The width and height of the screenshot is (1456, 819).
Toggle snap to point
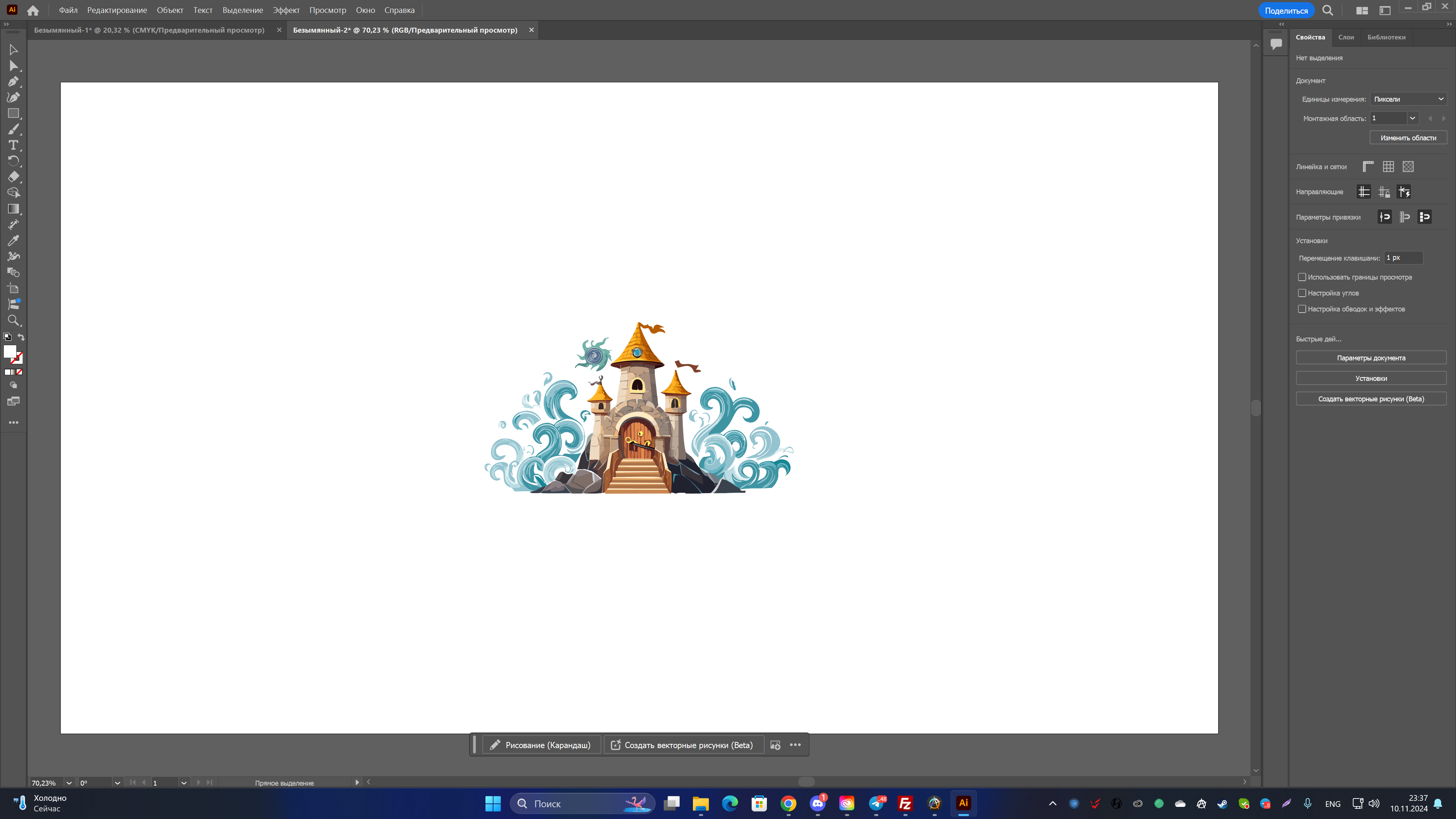coord(1385,217)
